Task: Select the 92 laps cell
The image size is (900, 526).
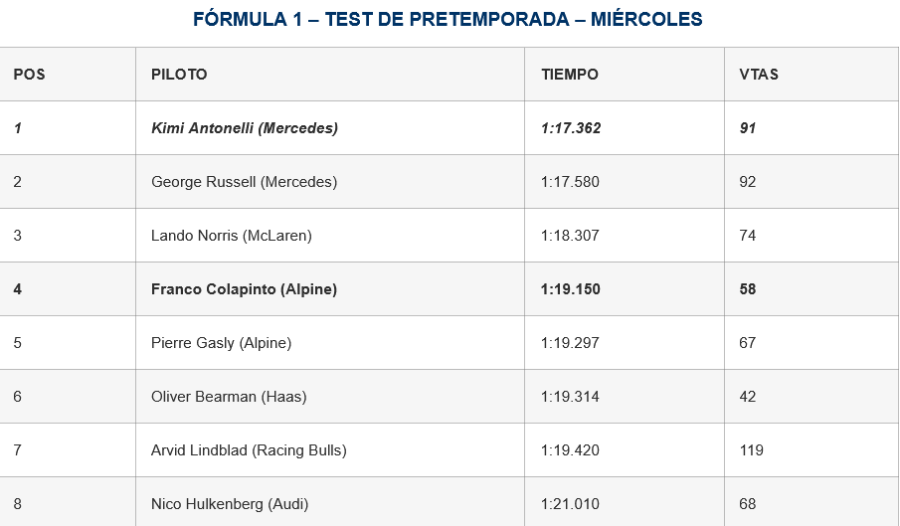Action: [x=748, y=182]
